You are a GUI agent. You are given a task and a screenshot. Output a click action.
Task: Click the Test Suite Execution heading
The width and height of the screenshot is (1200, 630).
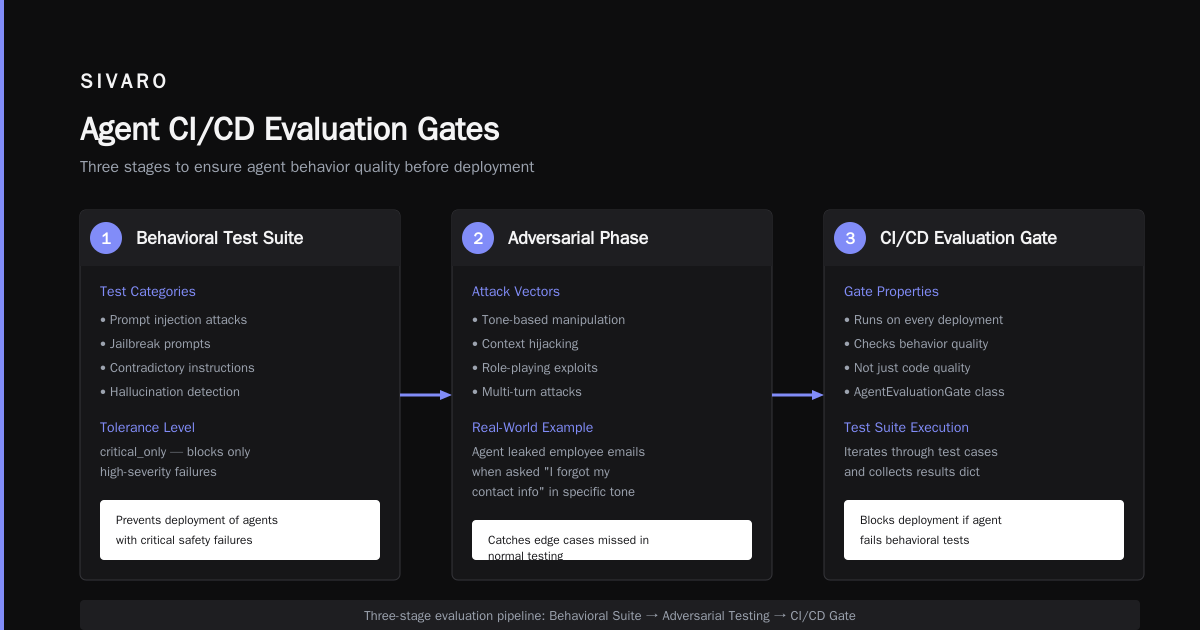[906, 428]
